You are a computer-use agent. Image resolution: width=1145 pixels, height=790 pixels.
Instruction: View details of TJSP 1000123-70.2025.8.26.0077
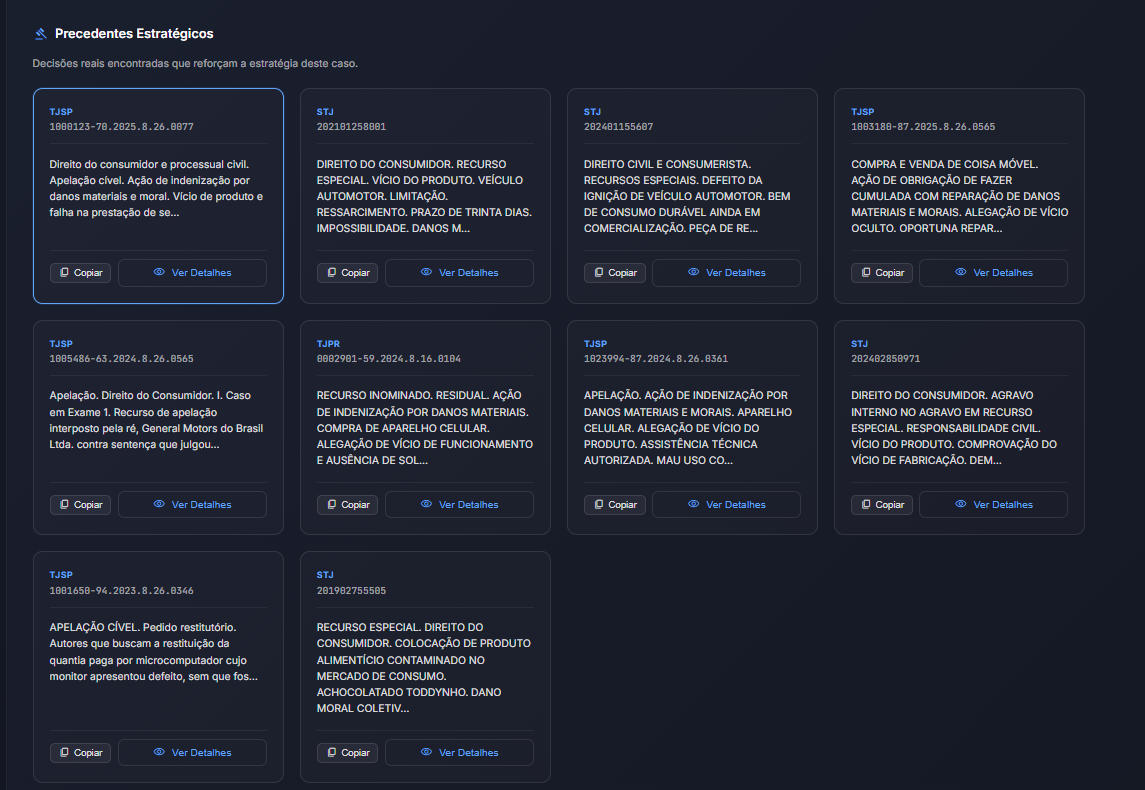coord(192,272)
